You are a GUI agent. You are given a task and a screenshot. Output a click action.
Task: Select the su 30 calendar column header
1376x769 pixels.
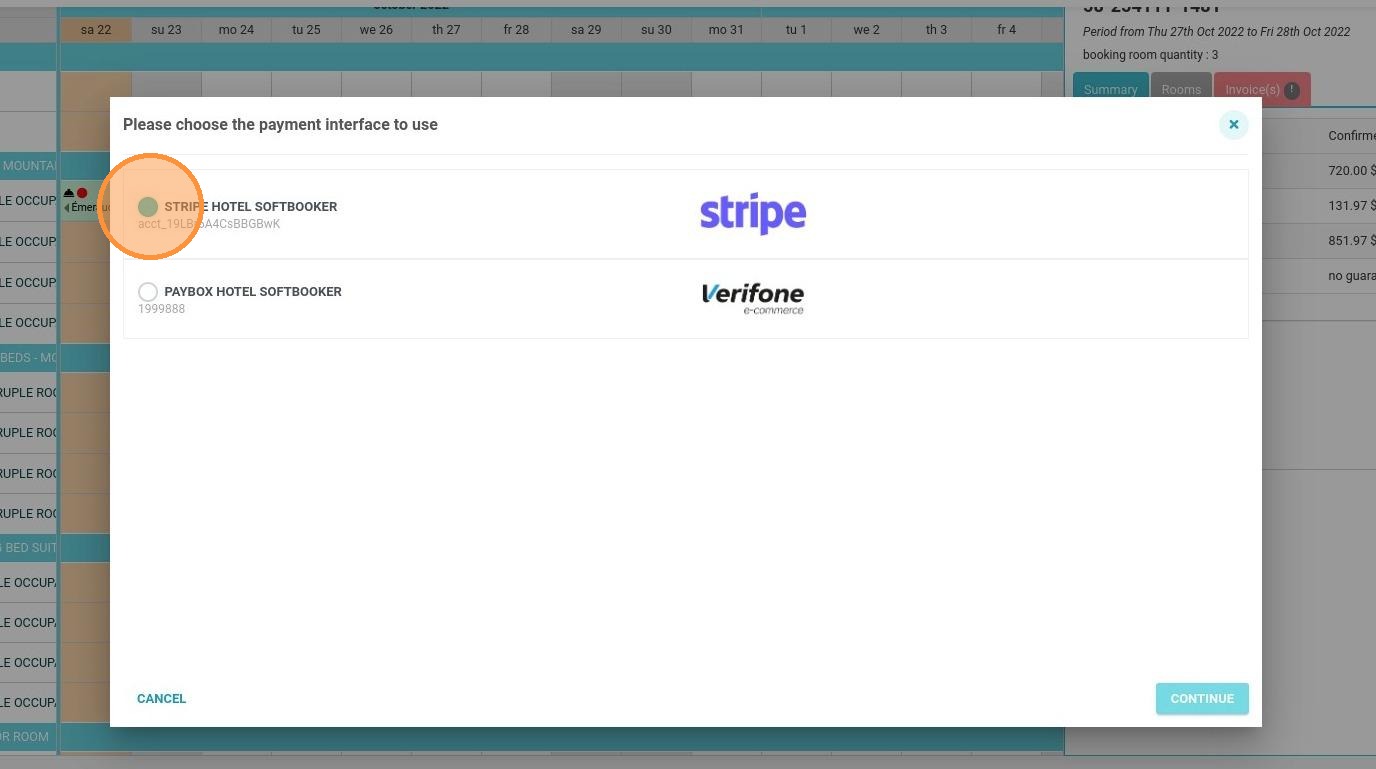coord(656,30)
